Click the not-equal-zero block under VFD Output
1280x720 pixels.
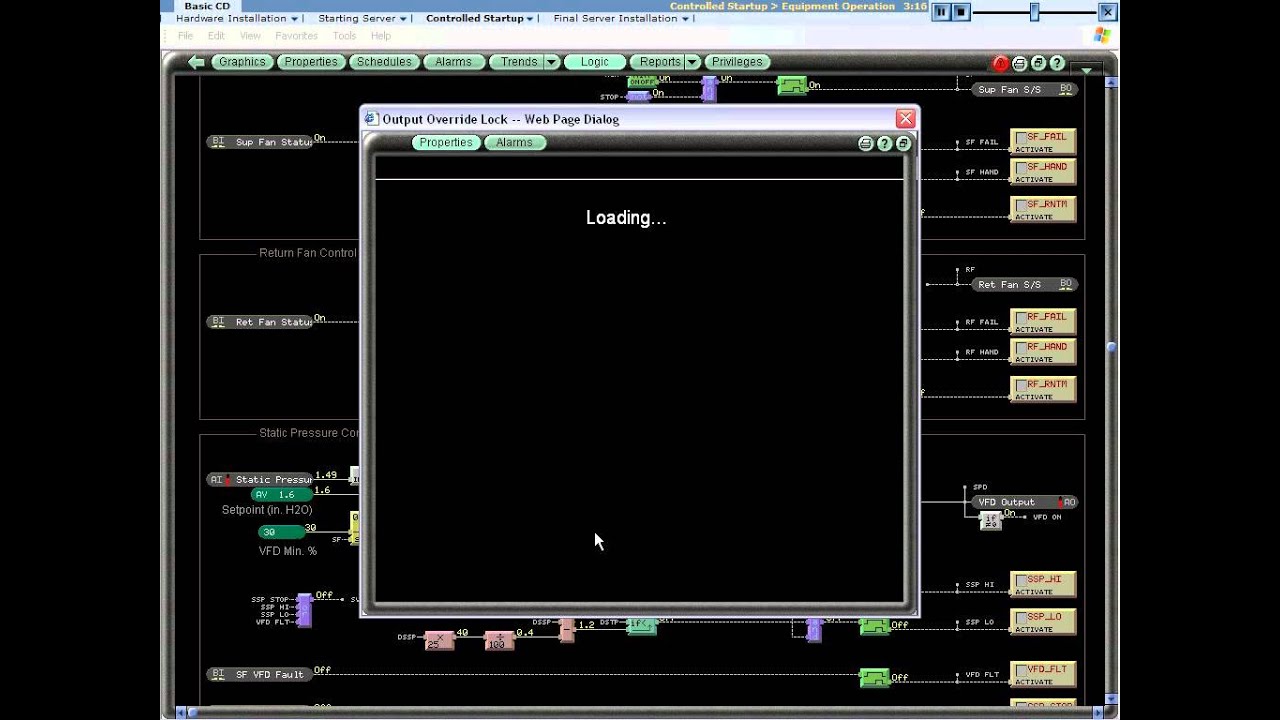click(990, 519)
